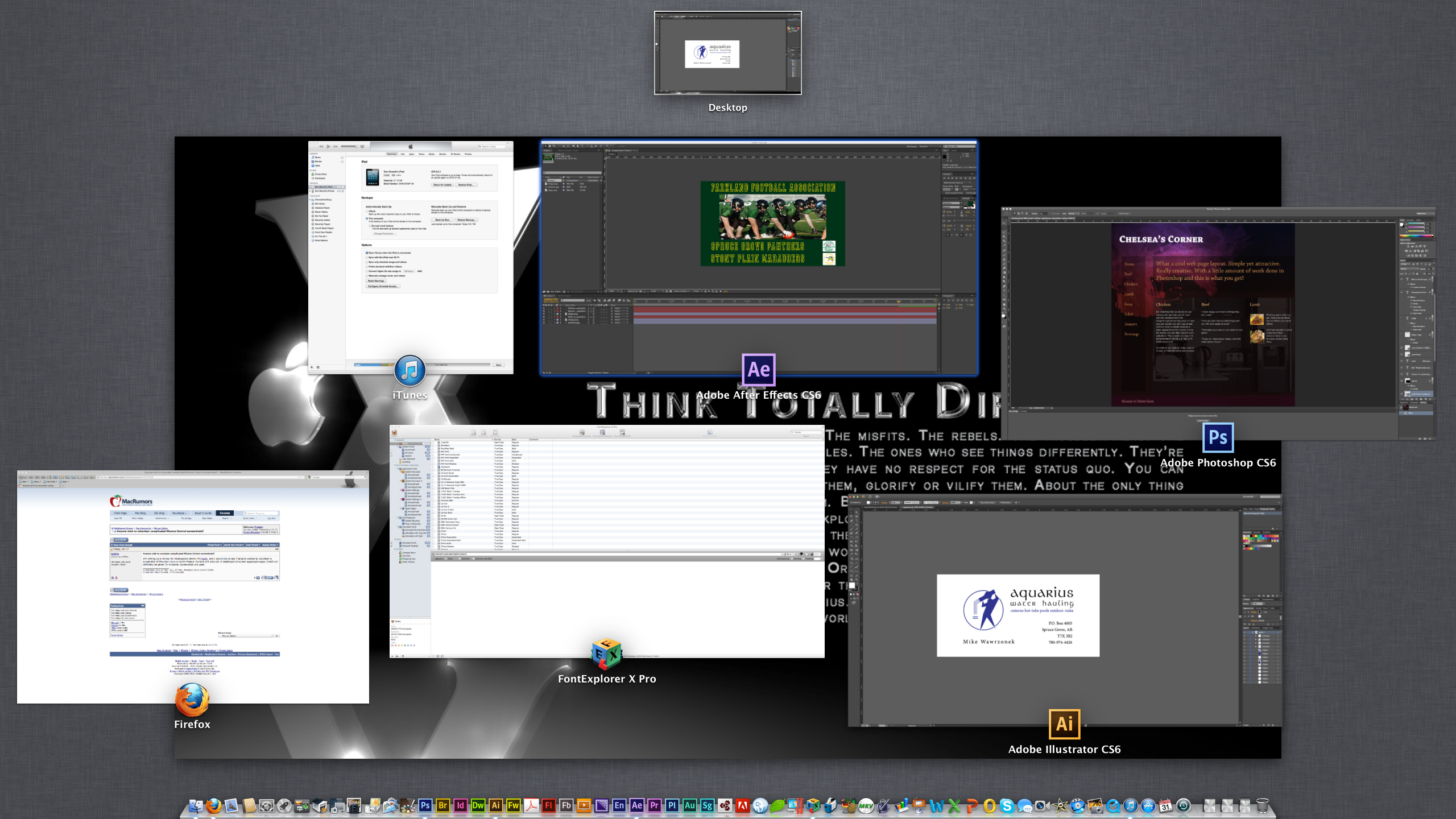Open the Trash in the Dock
The width and height of the screenshot is (1456, 819).
coord(1262,805)
